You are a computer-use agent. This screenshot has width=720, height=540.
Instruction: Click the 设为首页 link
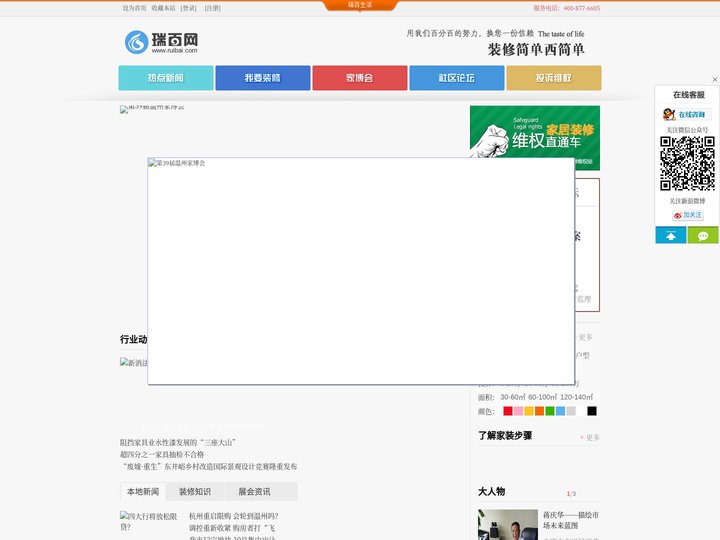134,8
